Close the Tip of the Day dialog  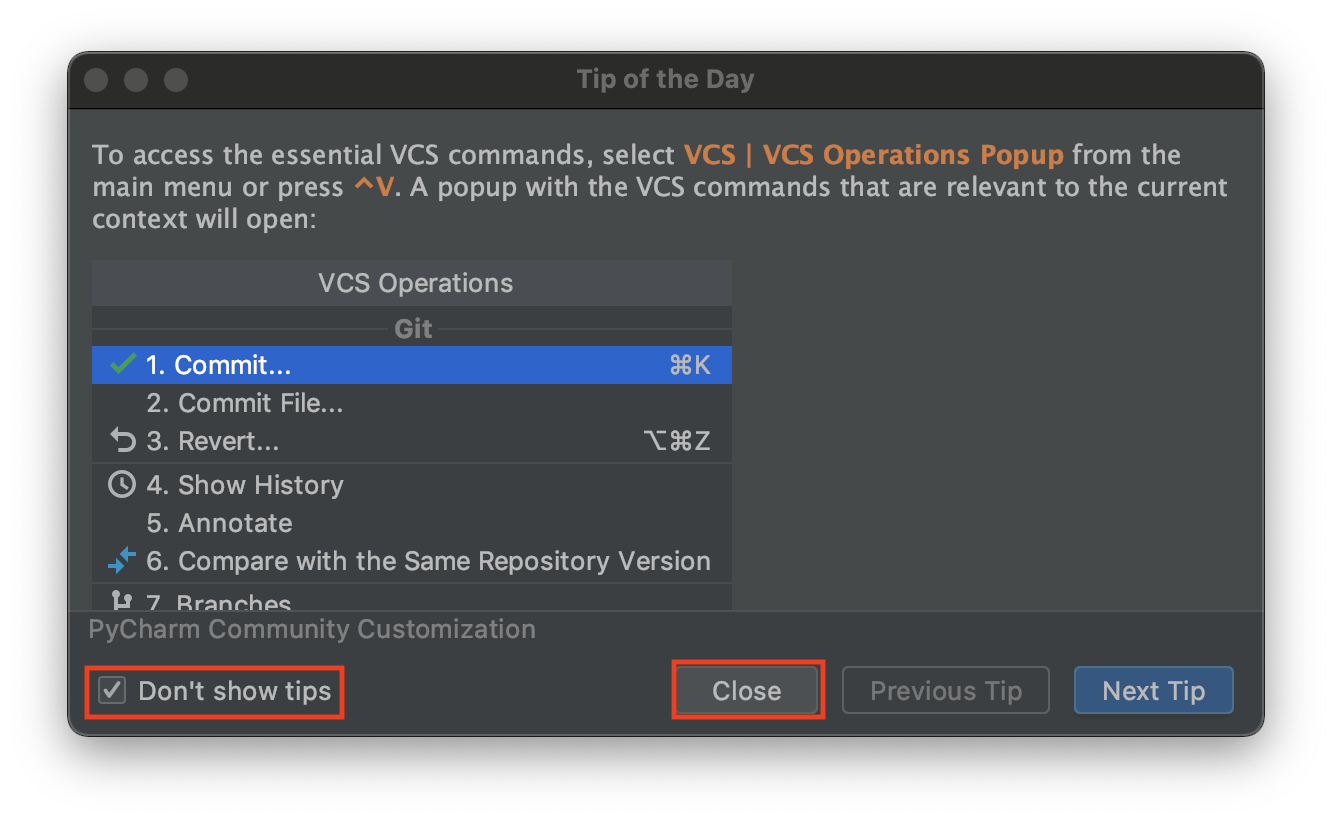(x=747, y=691)
